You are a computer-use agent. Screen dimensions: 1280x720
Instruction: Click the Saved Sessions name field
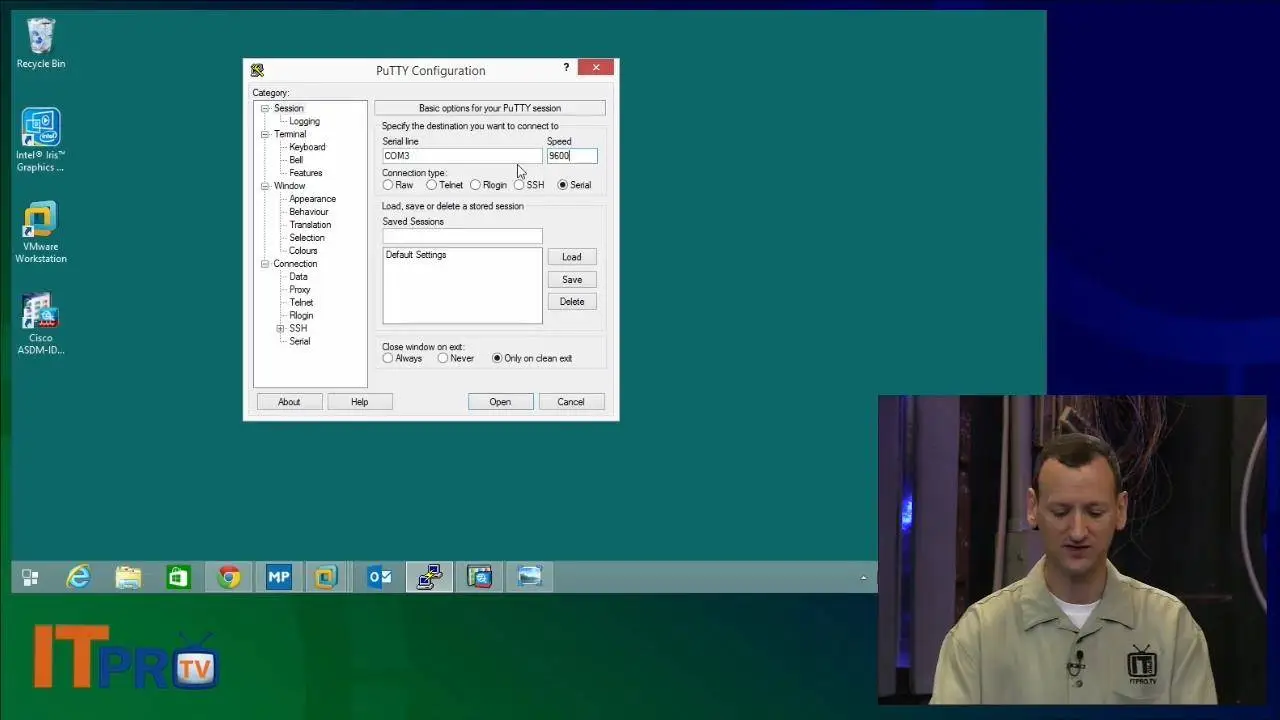pos(462,236)
